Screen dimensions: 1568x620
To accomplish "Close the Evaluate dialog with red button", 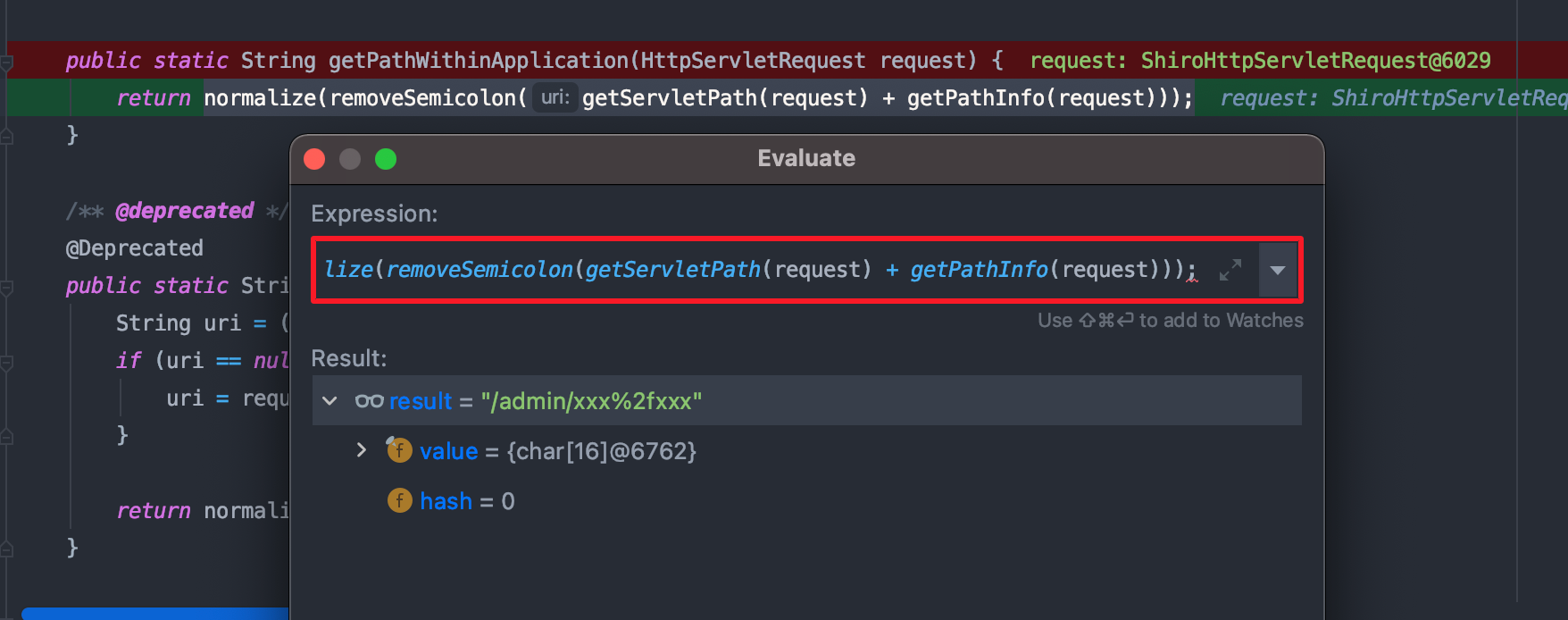I will pos(314,159).
